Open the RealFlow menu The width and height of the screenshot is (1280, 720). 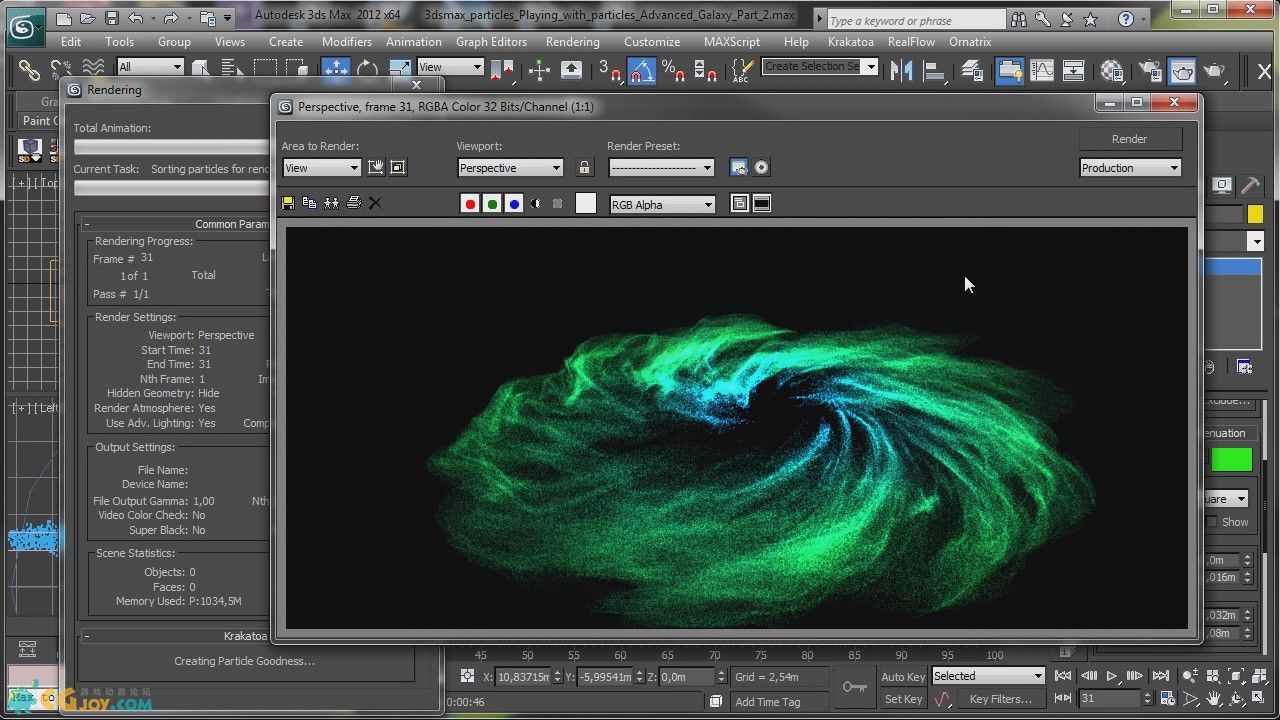911,42
